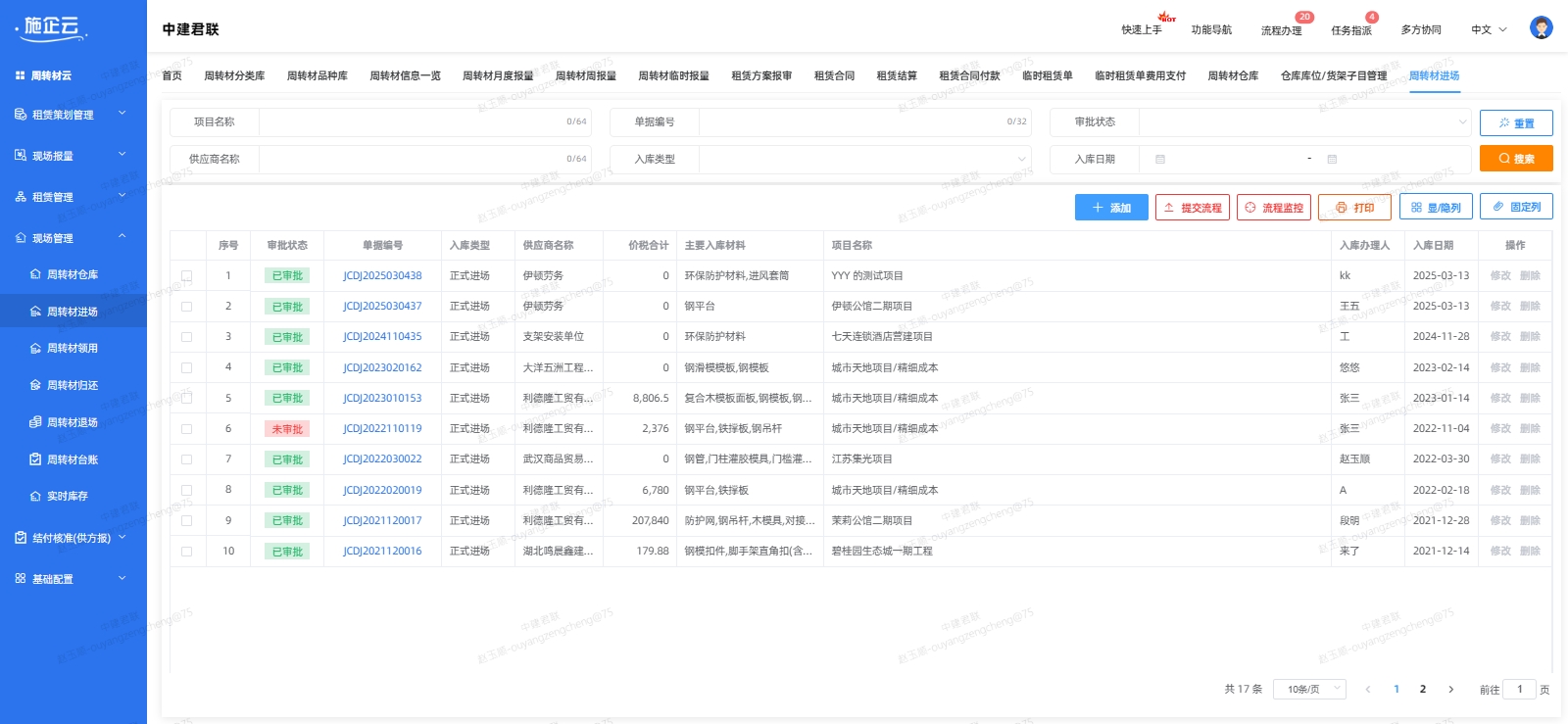Click the 提交流程 button
This screenshot has width=1568, height=724.
pos(1193,208)
